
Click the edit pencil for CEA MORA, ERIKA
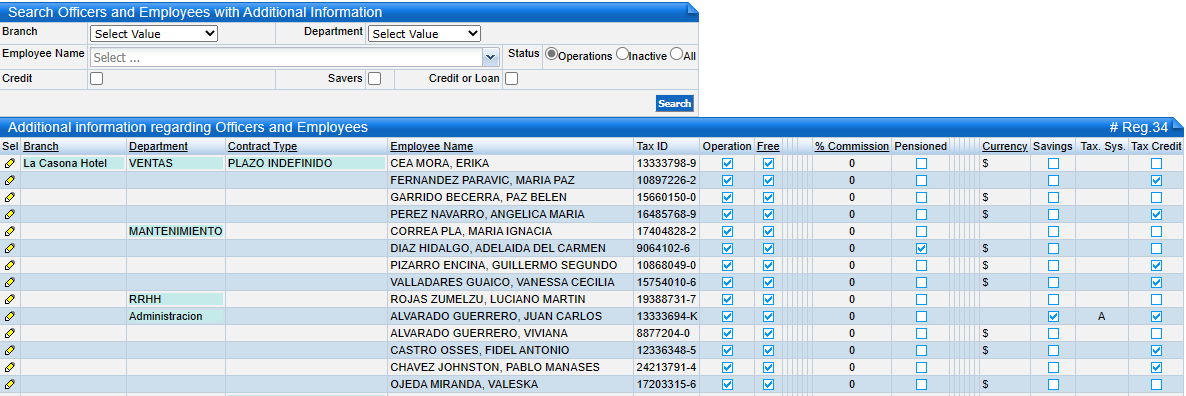coord(9,163)
